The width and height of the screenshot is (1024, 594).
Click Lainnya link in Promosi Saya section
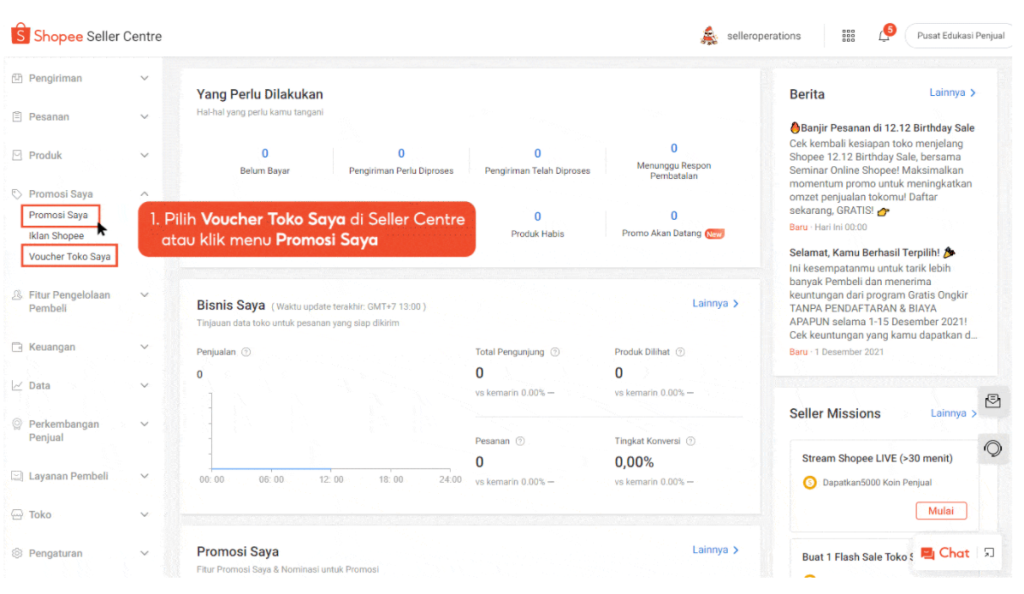pos(716,550)
